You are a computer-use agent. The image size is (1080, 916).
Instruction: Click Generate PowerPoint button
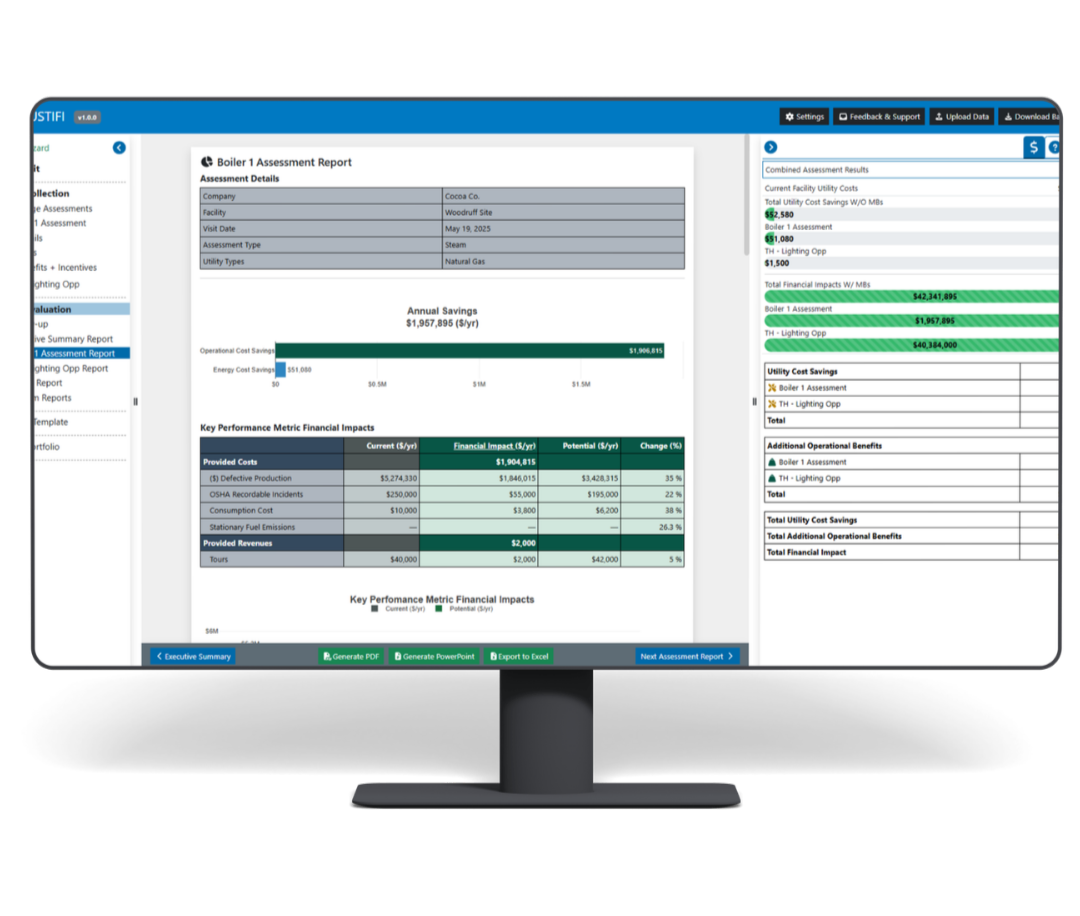[x=435, y=656]
